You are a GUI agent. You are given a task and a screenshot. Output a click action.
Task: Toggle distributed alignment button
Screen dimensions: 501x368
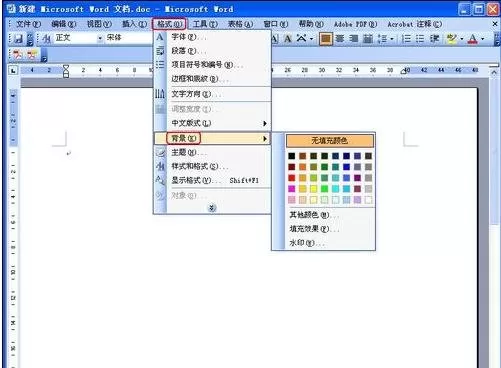pos(368,39)
